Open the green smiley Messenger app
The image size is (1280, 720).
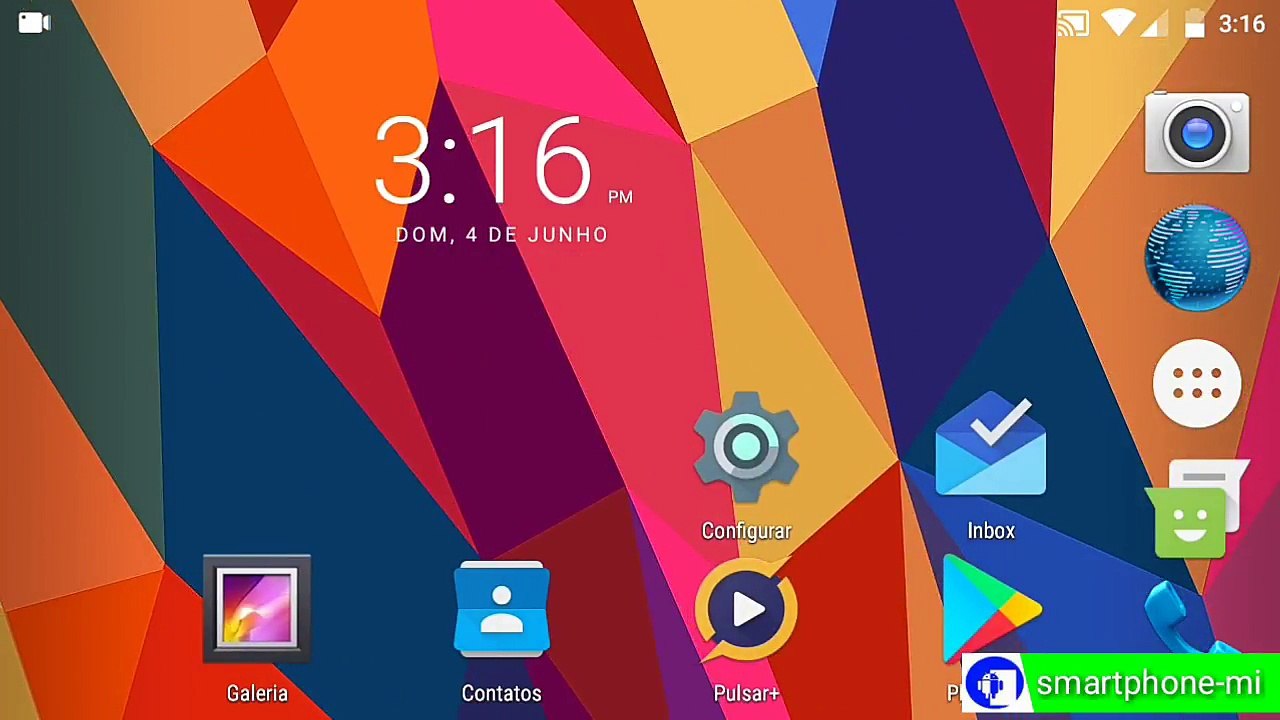pyautogui.click(x=1197, y=510)
